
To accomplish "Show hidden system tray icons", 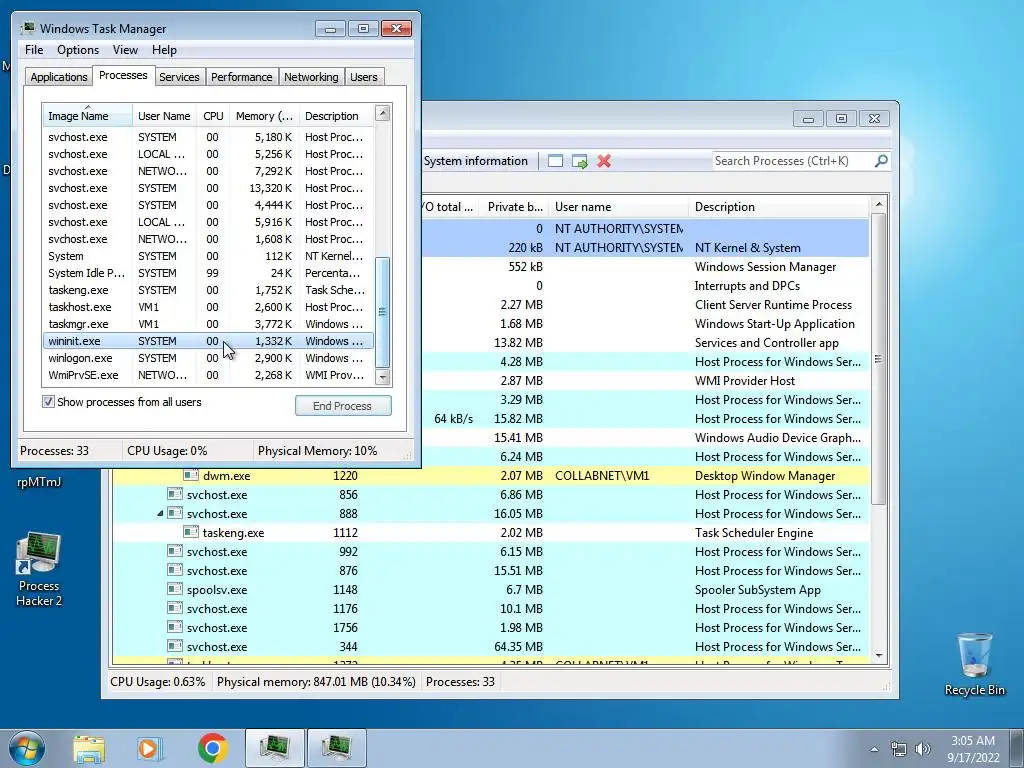I will [874, 749].
